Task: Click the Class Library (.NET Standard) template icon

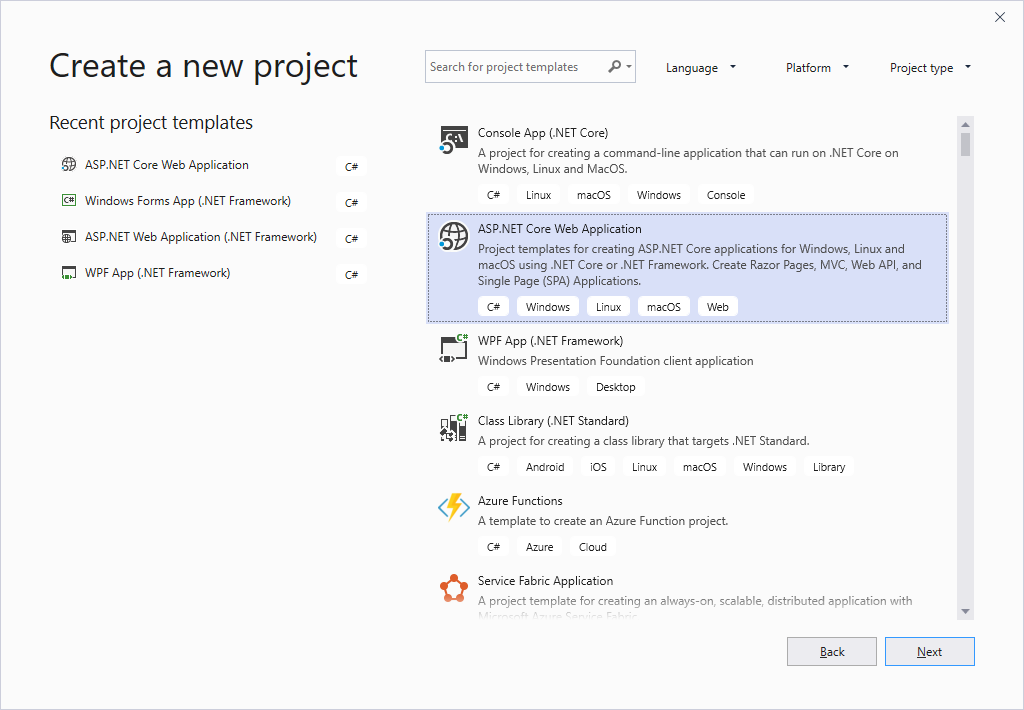Action: point(453,428)
